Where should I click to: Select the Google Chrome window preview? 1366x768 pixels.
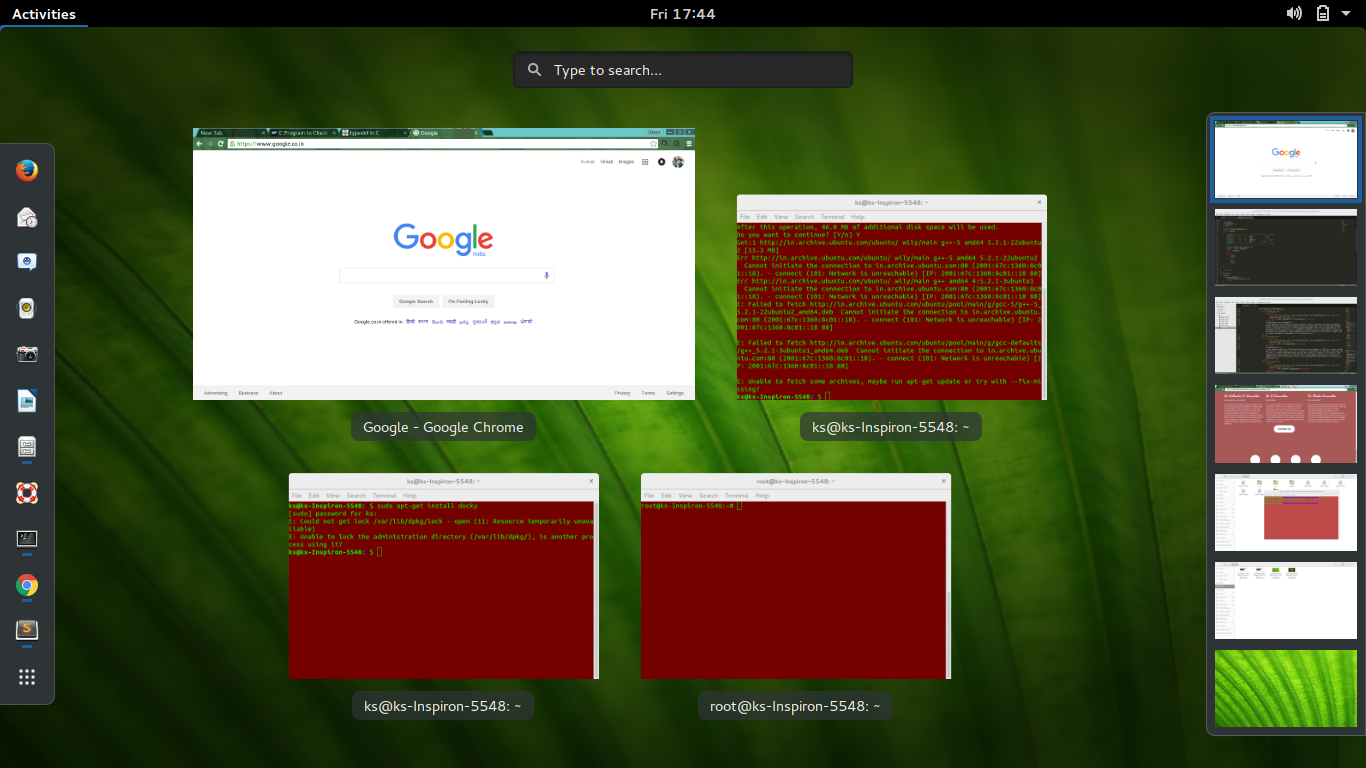pyautogui.click(x=444, y=264)
